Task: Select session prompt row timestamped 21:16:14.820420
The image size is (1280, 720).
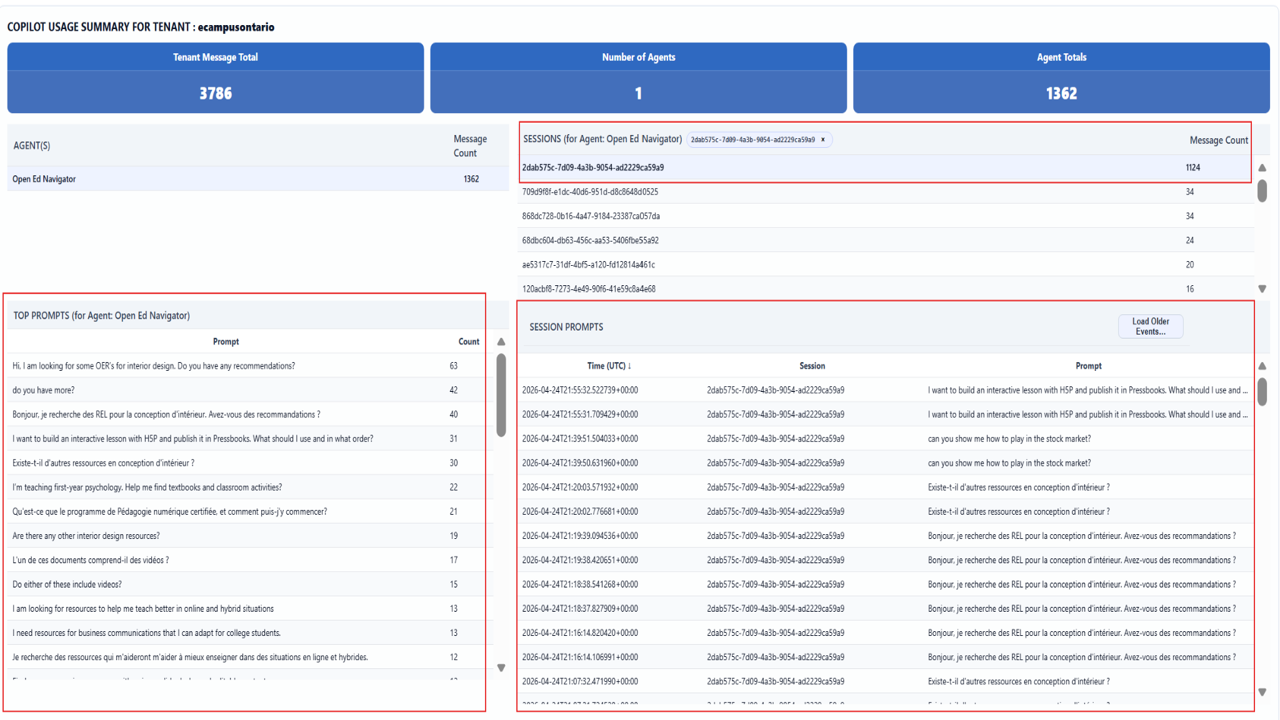Action: (x=885, y=633)
